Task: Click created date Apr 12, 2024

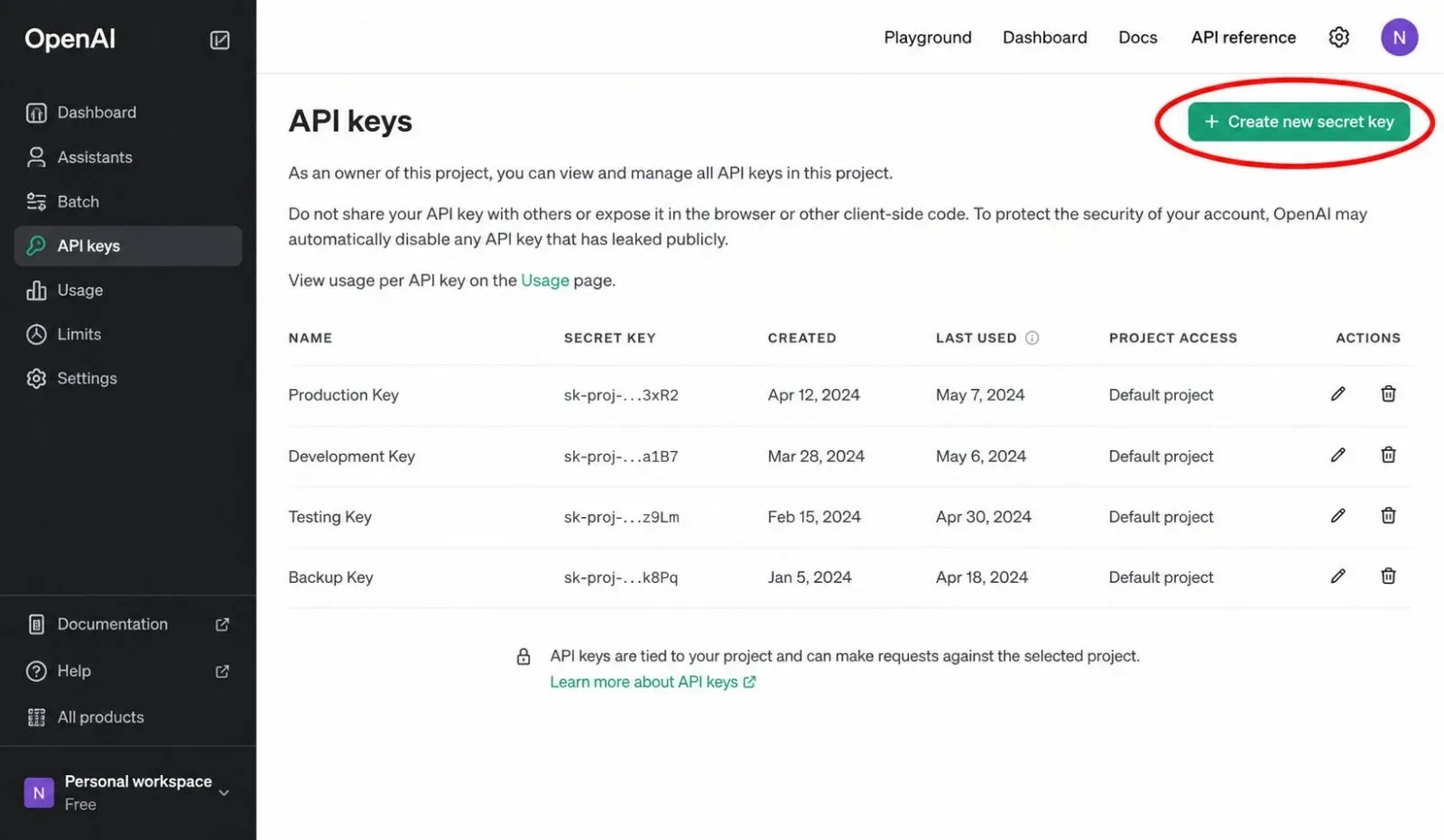Action: 814,395
